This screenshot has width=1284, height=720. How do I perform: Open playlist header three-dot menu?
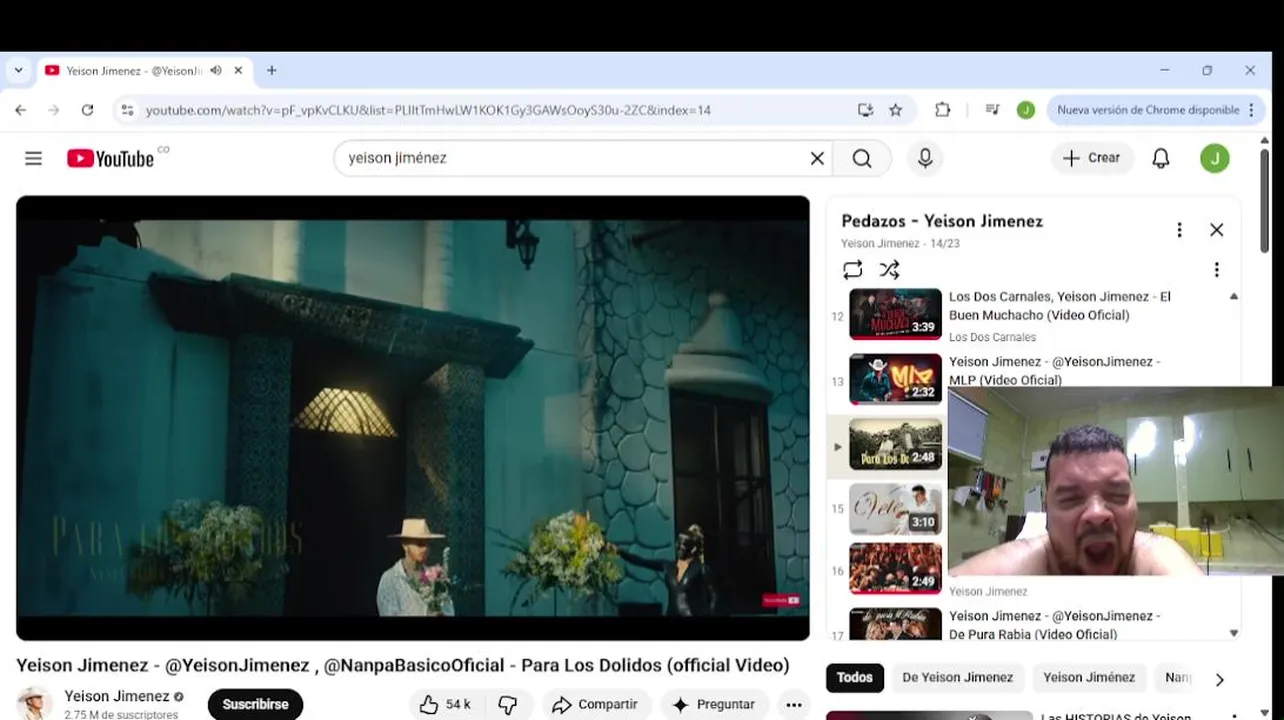point(1179,230)
